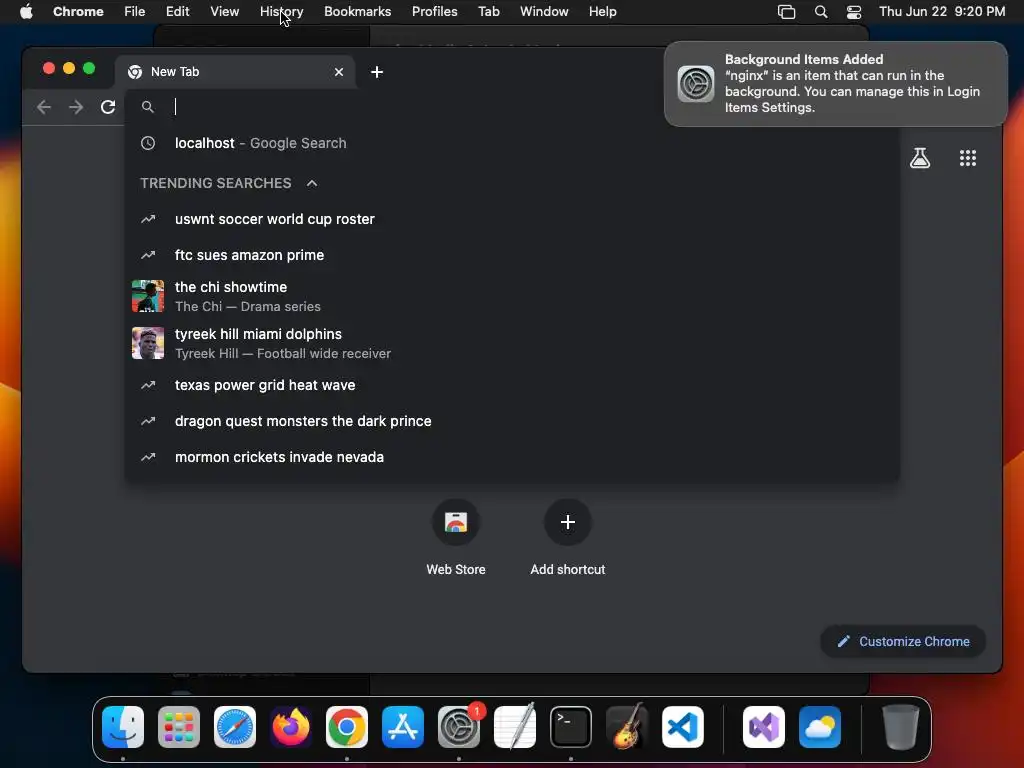Select suggestion 'texas power grid heat wave'

[512, 385]
